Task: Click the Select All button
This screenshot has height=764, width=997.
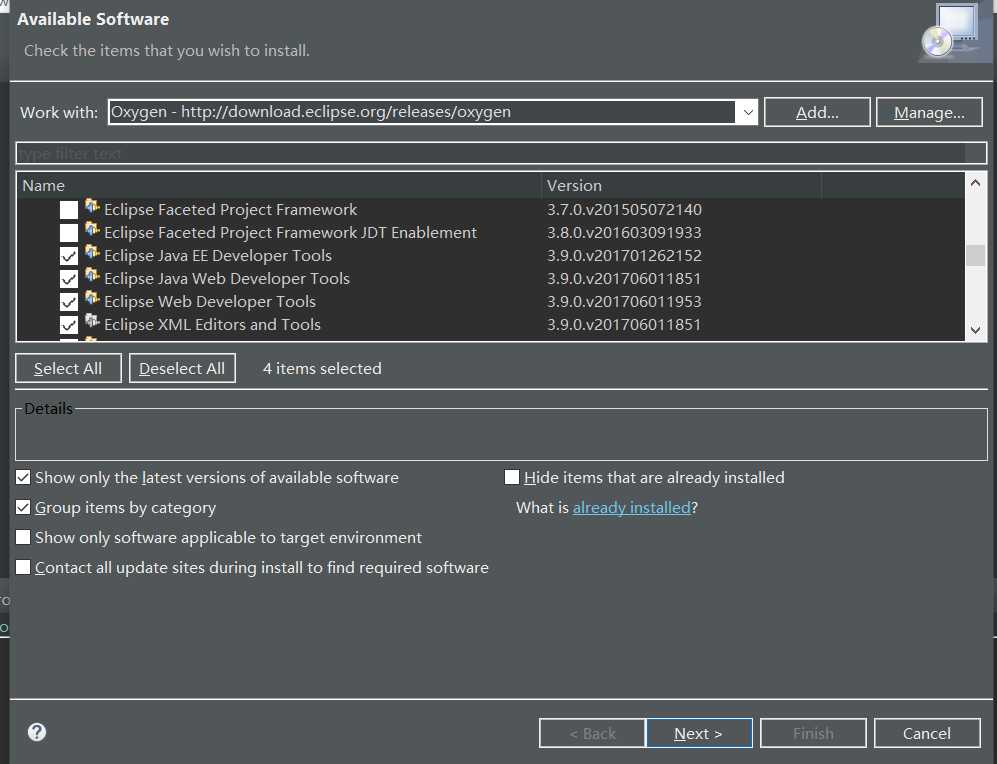Action: tap(68, 368)
